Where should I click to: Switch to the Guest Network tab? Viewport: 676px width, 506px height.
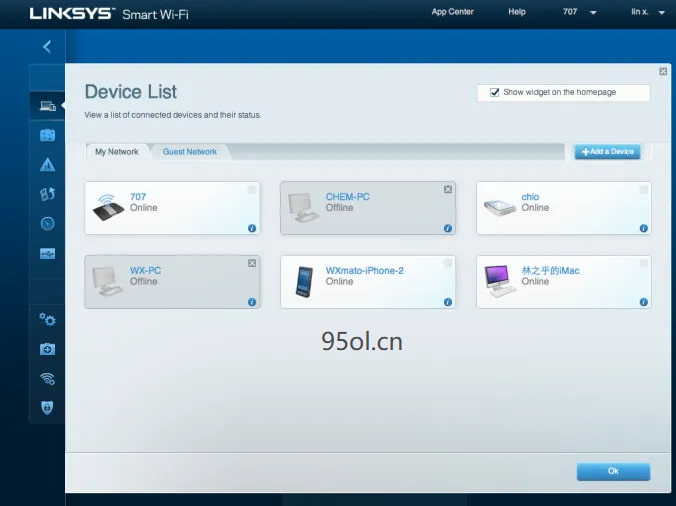click(x=190, y=152)
